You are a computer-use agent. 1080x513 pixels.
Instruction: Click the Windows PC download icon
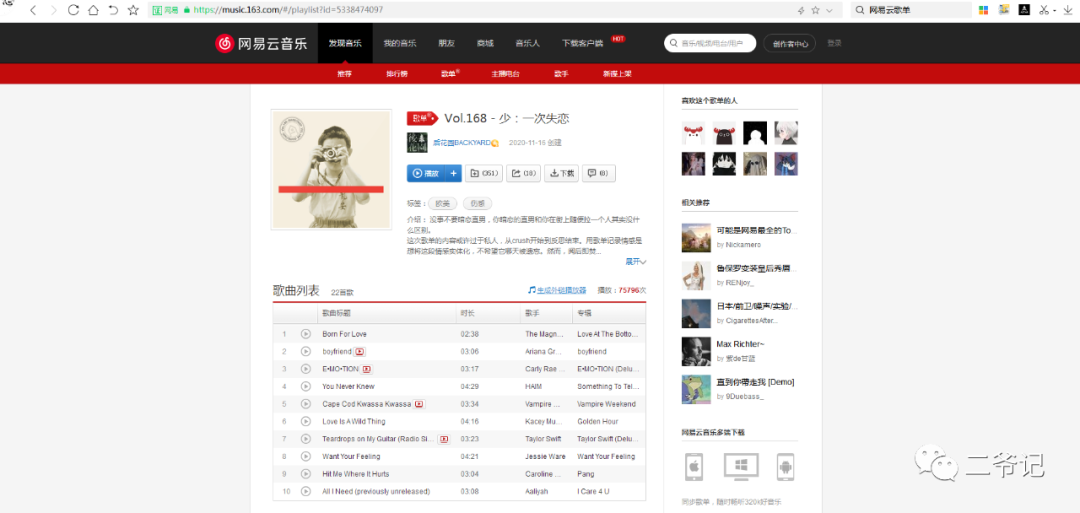pos(741,467)
